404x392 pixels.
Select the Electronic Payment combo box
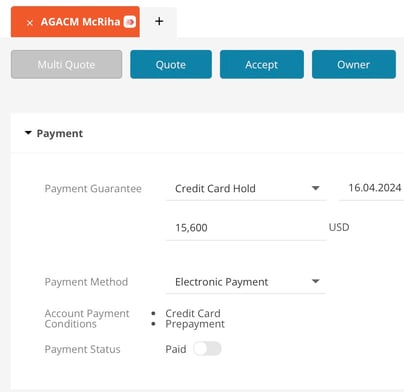(x=246, y=282)
